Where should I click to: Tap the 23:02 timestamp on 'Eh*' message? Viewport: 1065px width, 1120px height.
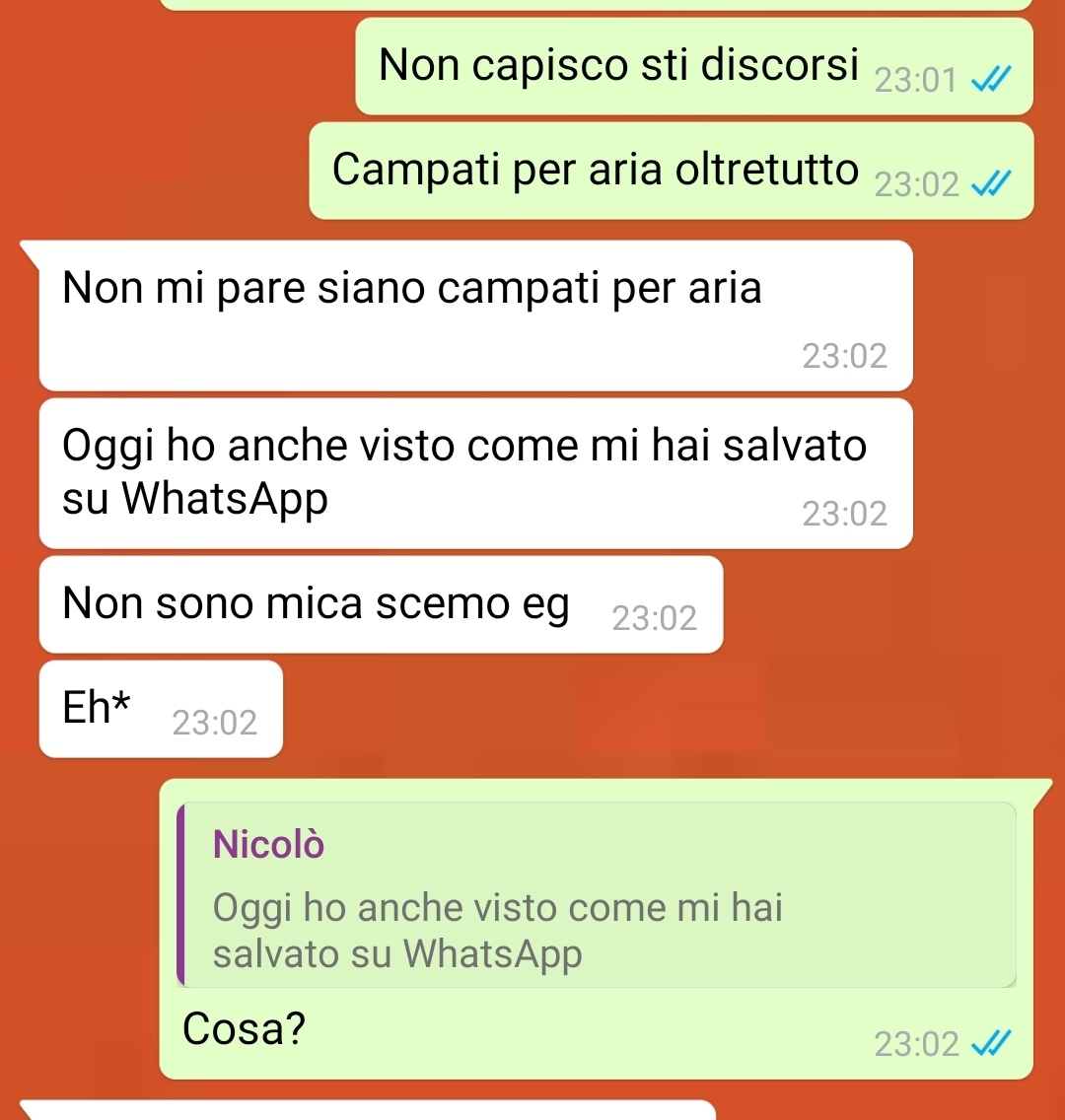[x=214, y=723]
